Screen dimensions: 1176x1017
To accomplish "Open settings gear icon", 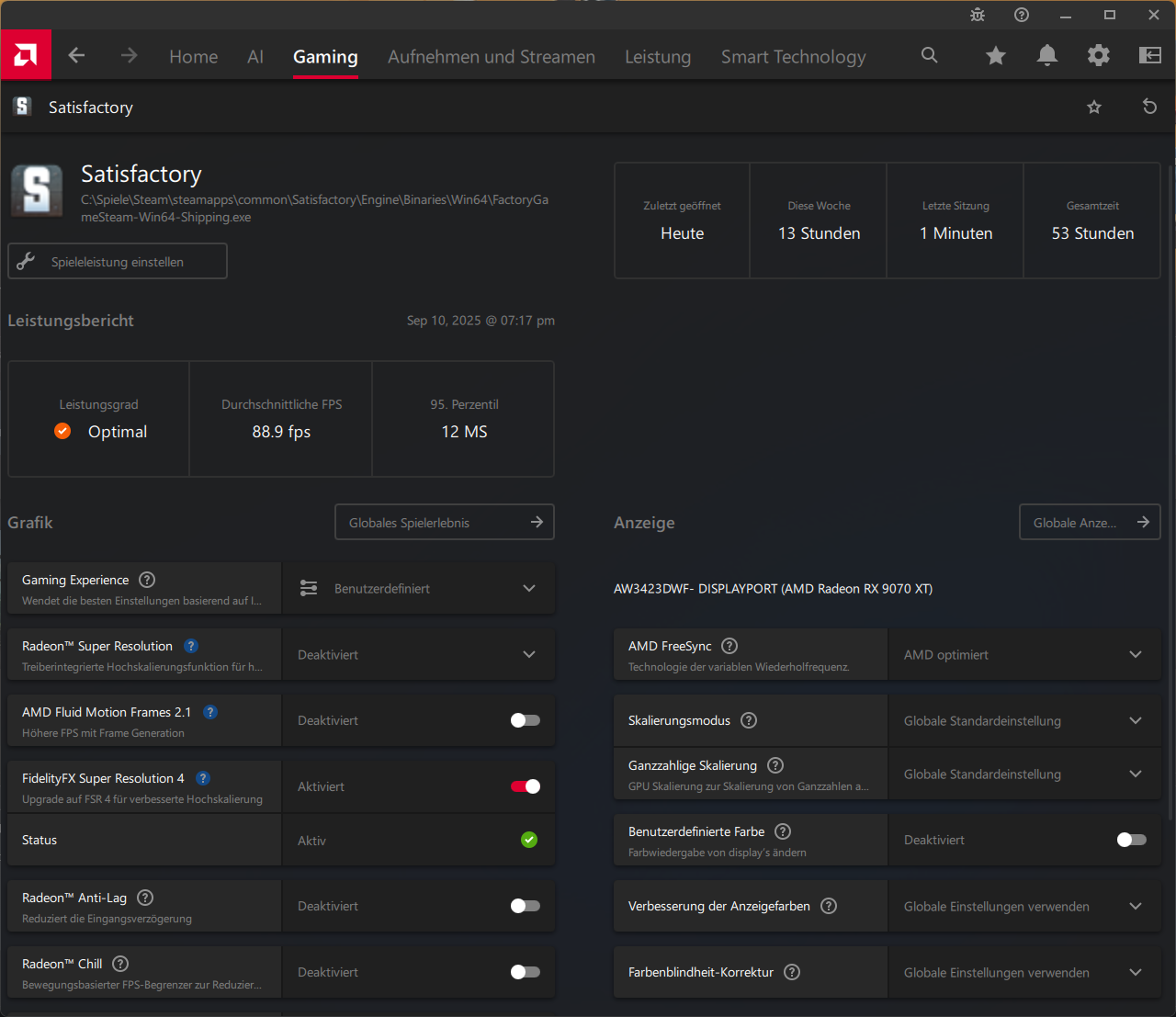I will (x=1099, y=56).
